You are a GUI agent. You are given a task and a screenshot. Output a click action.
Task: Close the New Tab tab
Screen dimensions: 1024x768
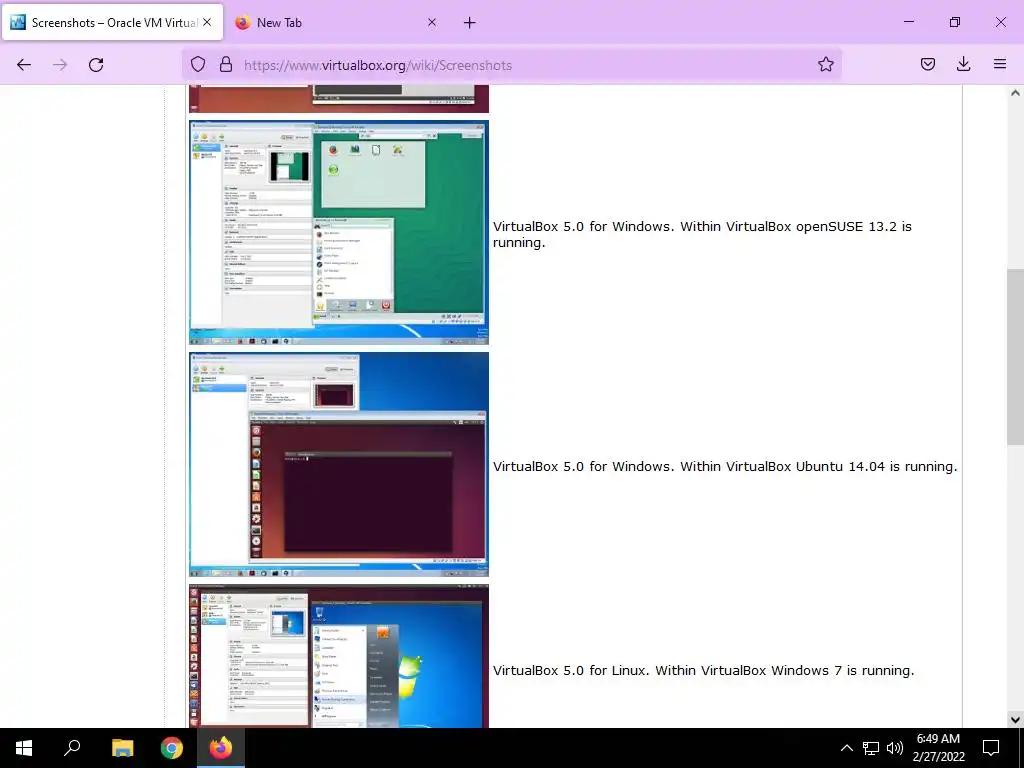click(432, 22)
